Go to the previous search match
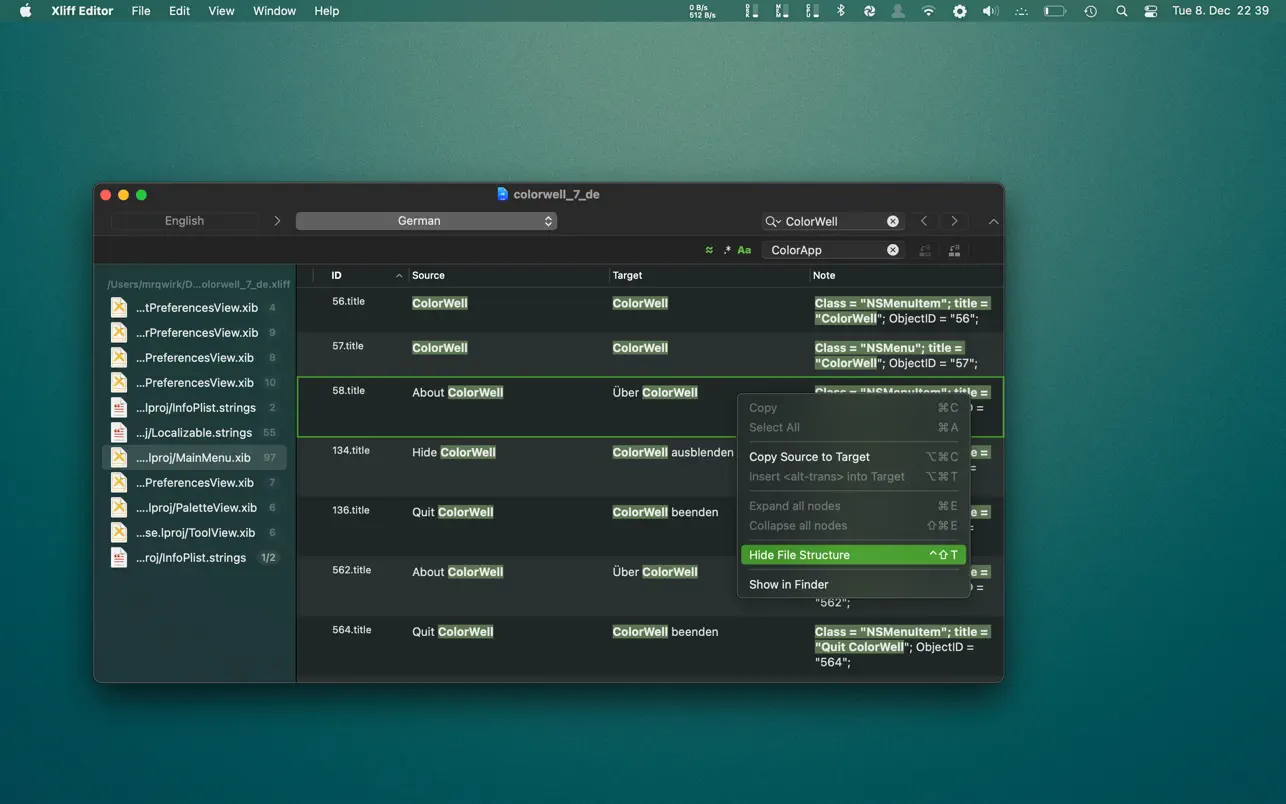The image size is (1286, 804). [x=924, y=221]
